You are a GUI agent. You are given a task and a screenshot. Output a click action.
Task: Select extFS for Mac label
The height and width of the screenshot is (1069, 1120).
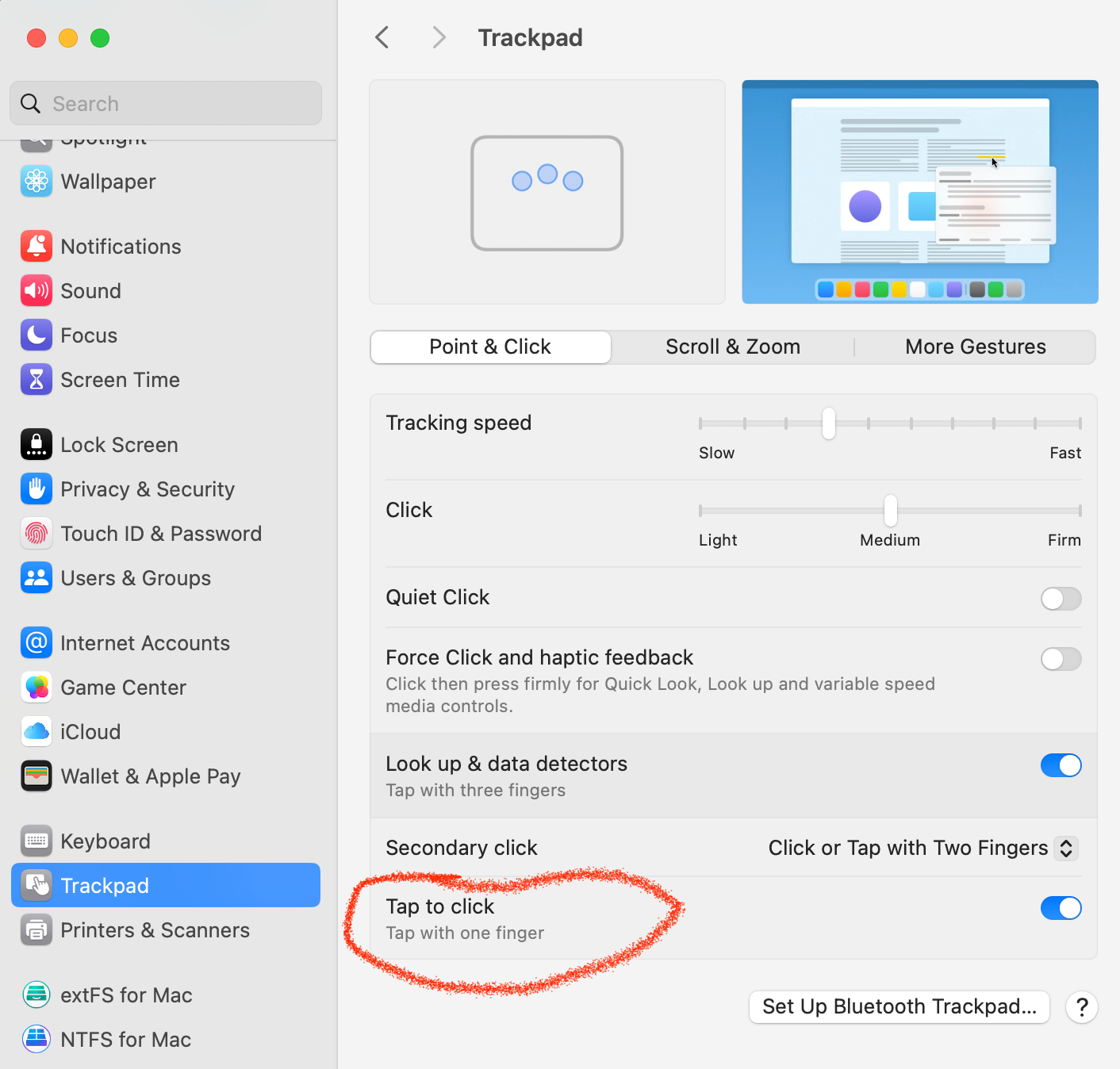pos(127,995)
